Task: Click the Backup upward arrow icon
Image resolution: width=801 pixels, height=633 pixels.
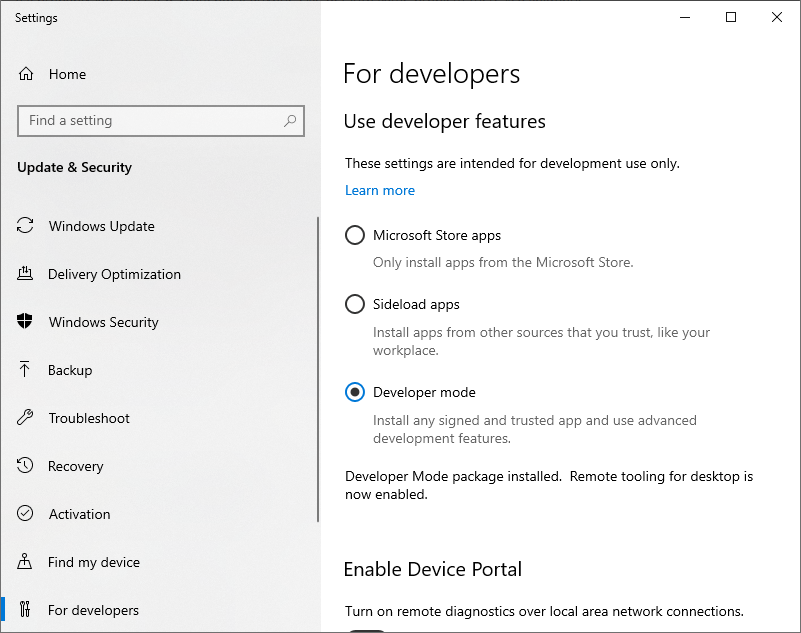Action: [x=25, y=369]
